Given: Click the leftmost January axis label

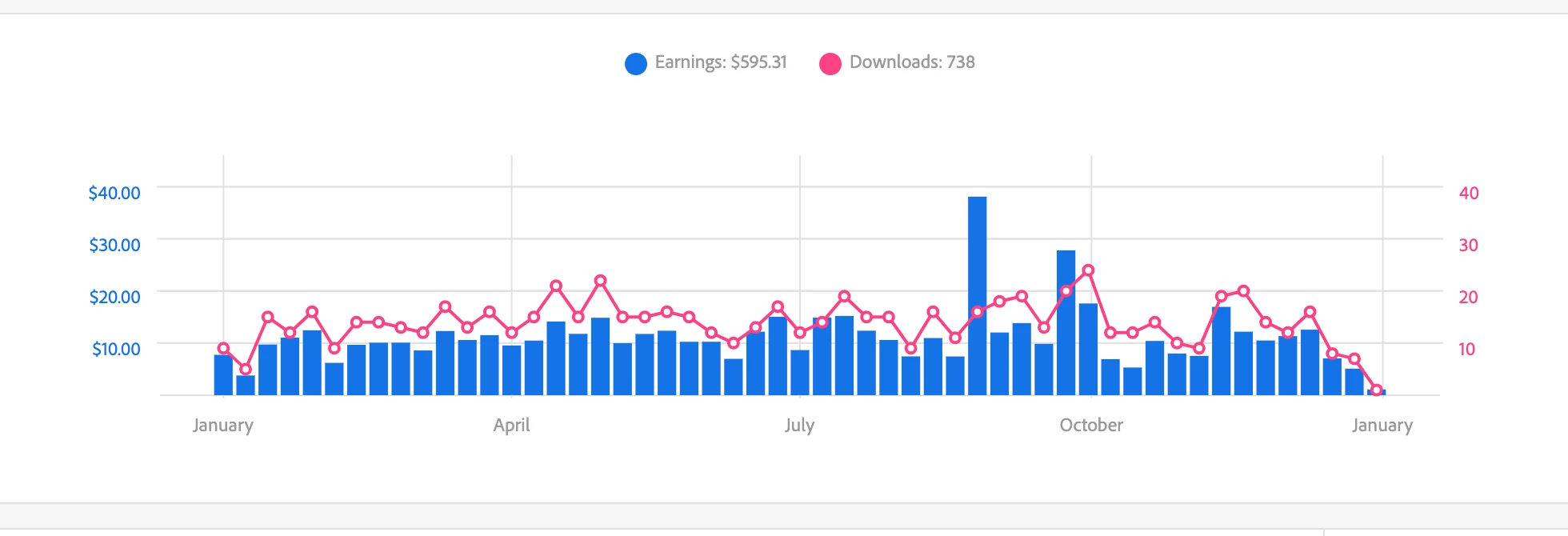Looking at the screenshot, I should [222, 426].
